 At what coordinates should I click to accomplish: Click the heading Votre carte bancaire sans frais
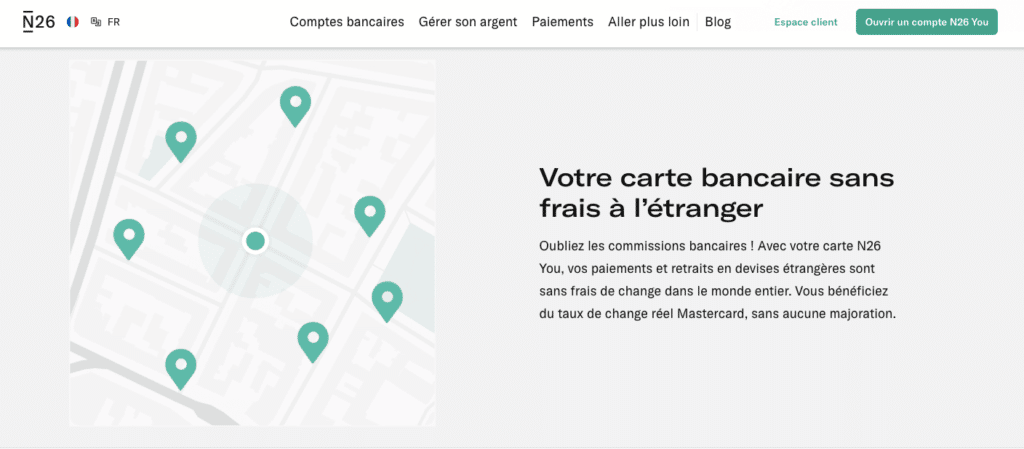716,193
